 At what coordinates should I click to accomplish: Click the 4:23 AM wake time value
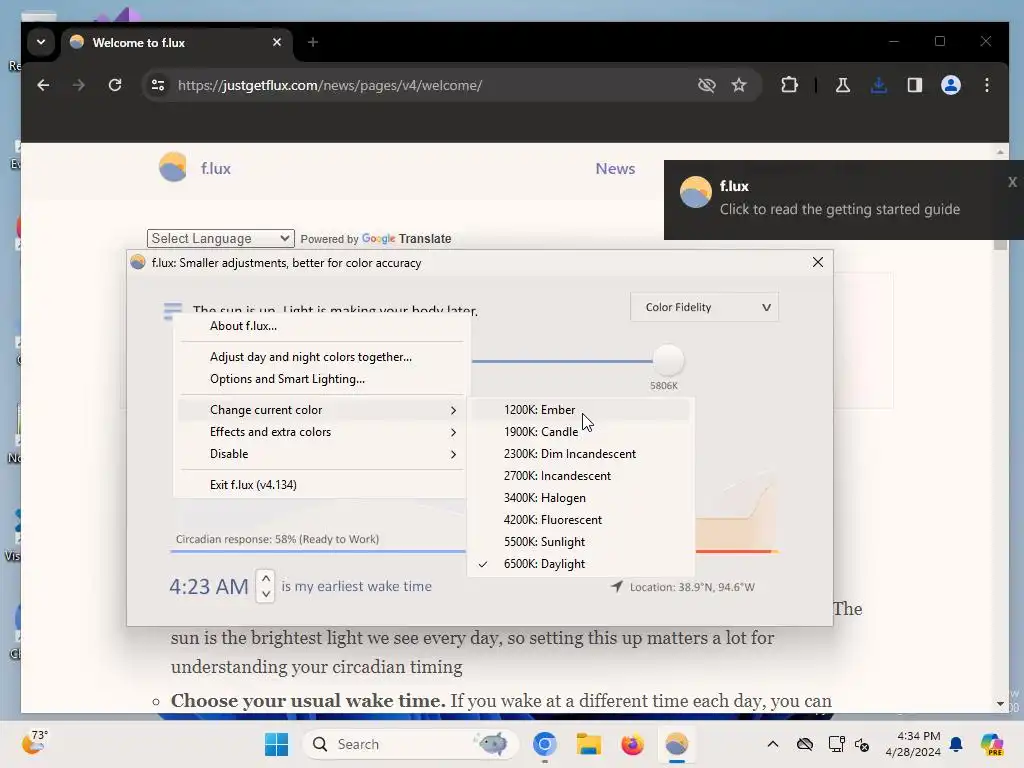pos(209,586)
